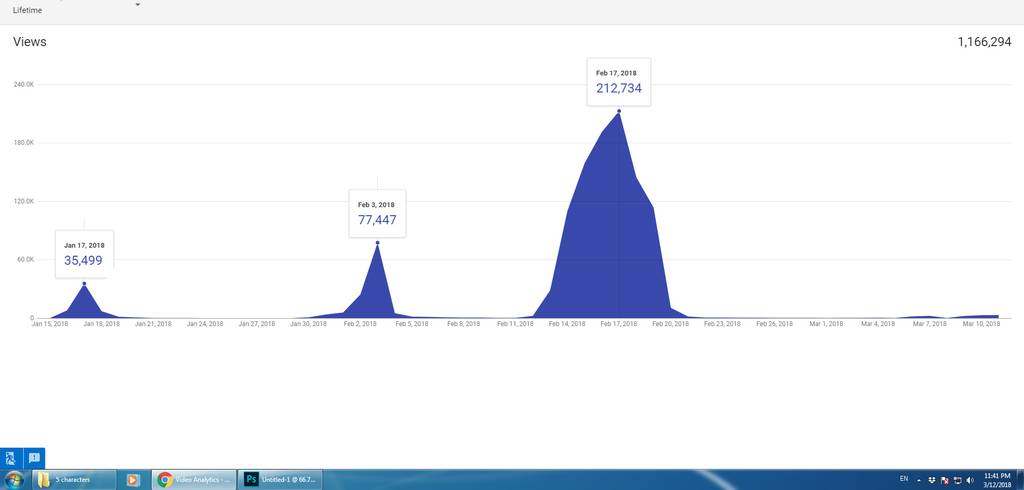The image size is (1024, 490).
Task: Click the 77,447 views tooltip value
Action: 377,220
